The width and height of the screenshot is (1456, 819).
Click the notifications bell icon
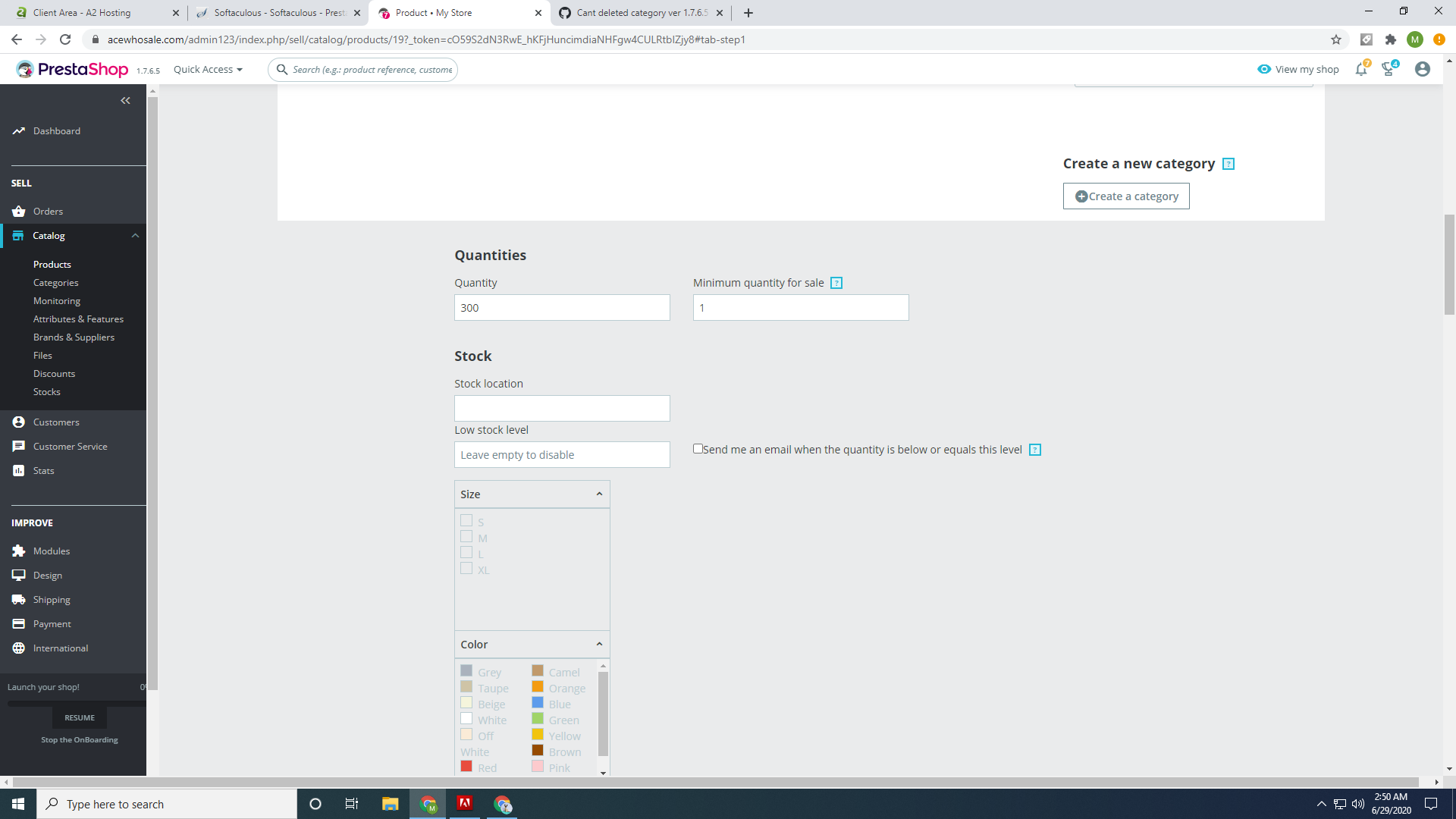[x=1360, y=69]
